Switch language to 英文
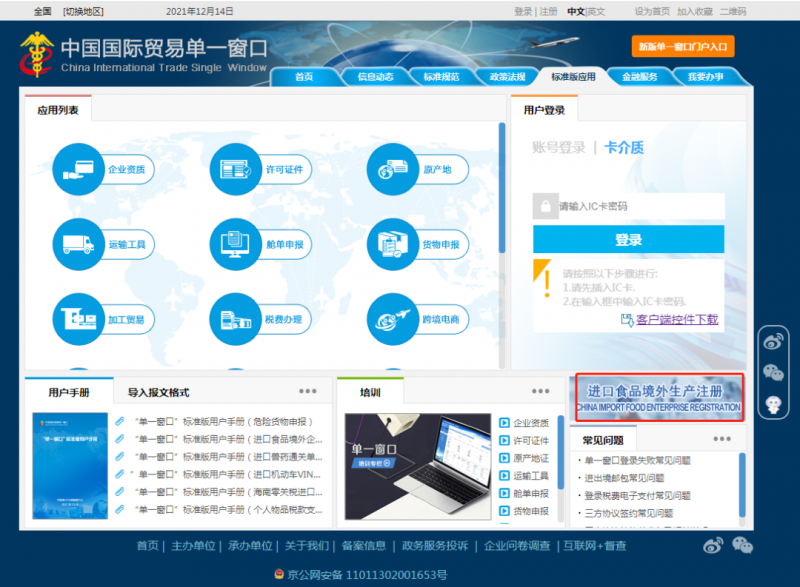This screenshot has width=800, height=587. pyautogui.click(x=596, y=11)
